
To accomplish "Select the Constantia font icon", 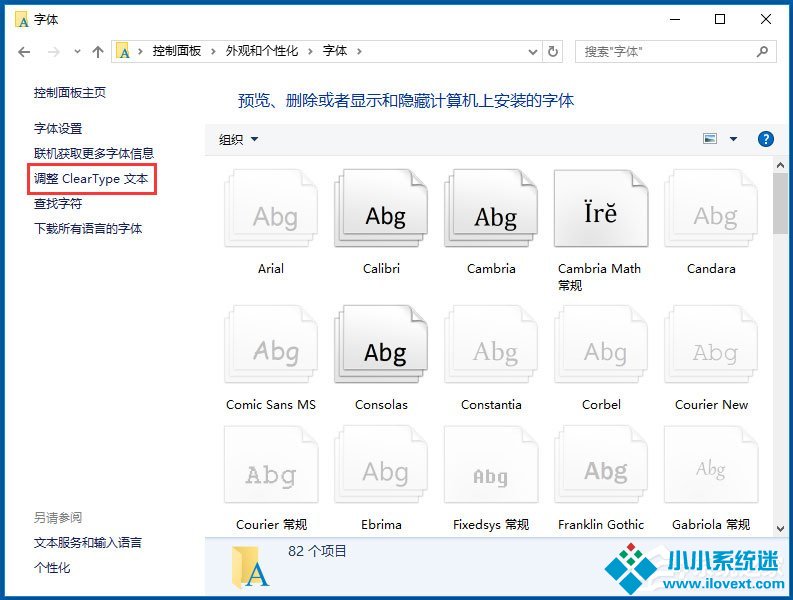I will click(491, 345).
